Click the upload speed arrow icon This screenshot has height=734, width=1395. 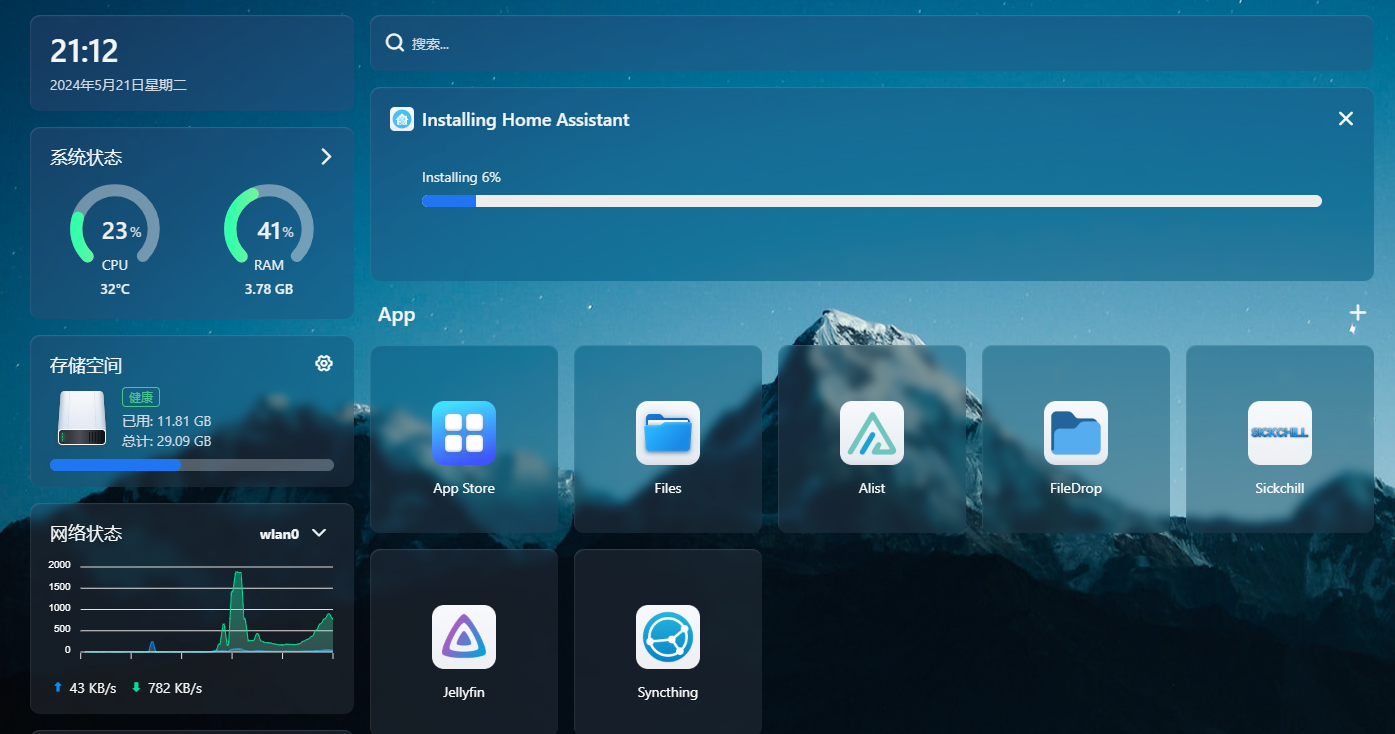click(x=57, y=688)
